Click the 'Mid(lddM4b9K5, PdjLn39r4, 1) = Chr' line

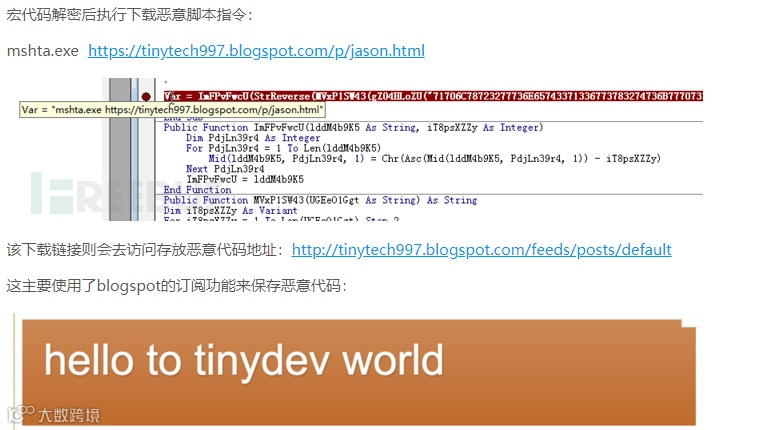click(x=434, y=159)
